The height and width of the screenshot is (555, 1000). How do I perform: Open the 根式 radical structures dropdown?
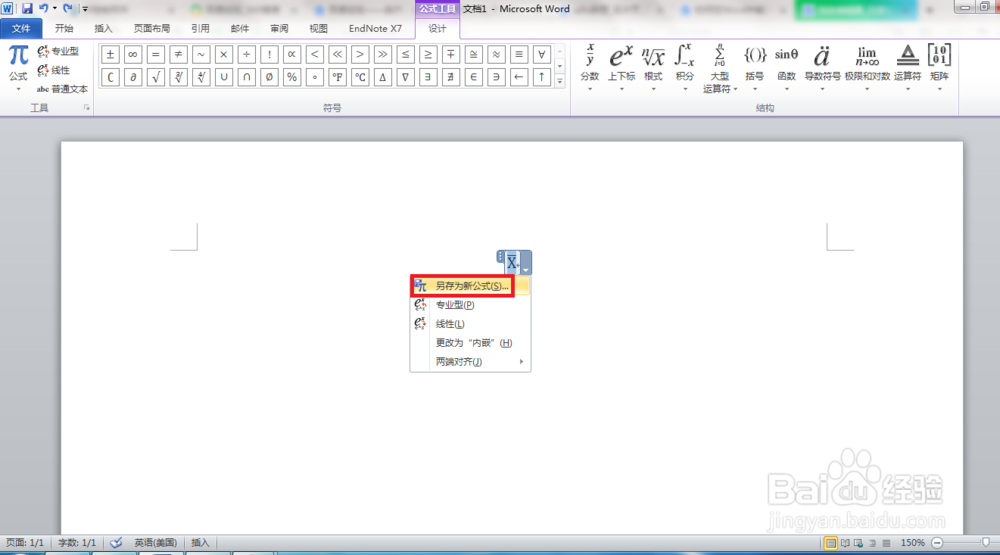[653, 69]
